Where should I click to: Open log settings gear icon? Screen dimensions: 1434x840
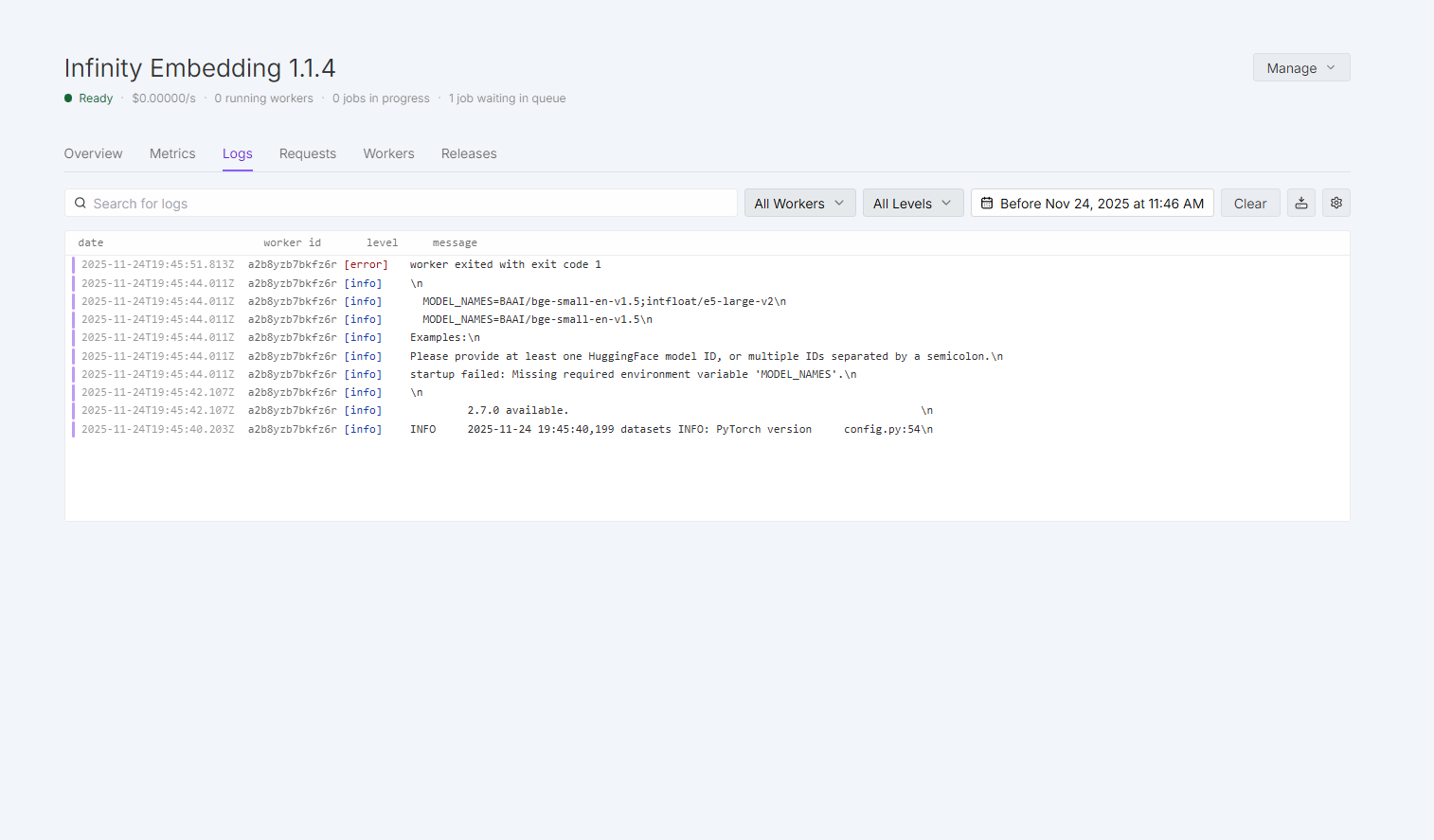pos(1336,203)
